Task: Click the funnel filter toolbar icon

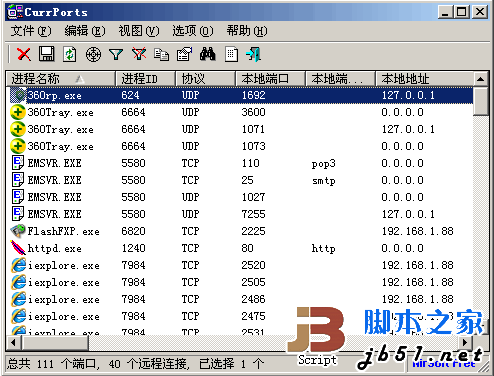Action: coord(116,54)
